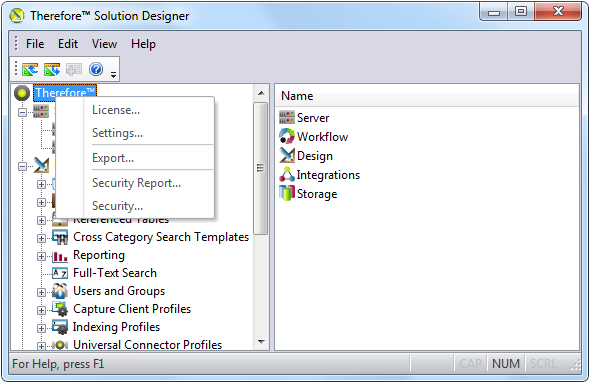Screen dimensions: 590x383
Task: Select Indexing Profiles tree item
Action: (116, 327)
